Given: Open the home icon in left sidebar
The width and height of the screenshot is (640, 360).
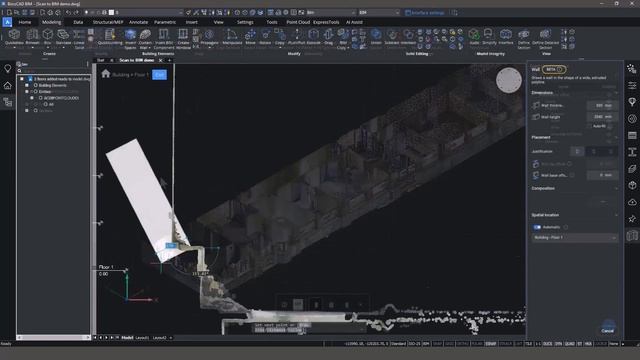Looking at the screenshot, I should [8, 86].
